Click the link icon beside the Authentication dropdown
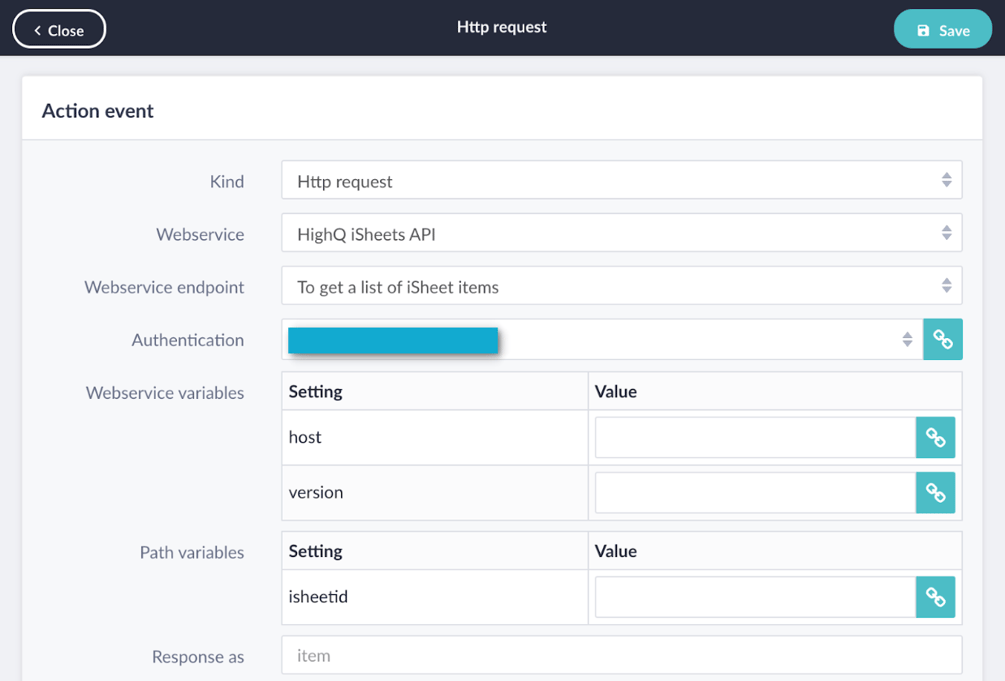This screenshot has height=681, width=1005. [x=942, y=339]
